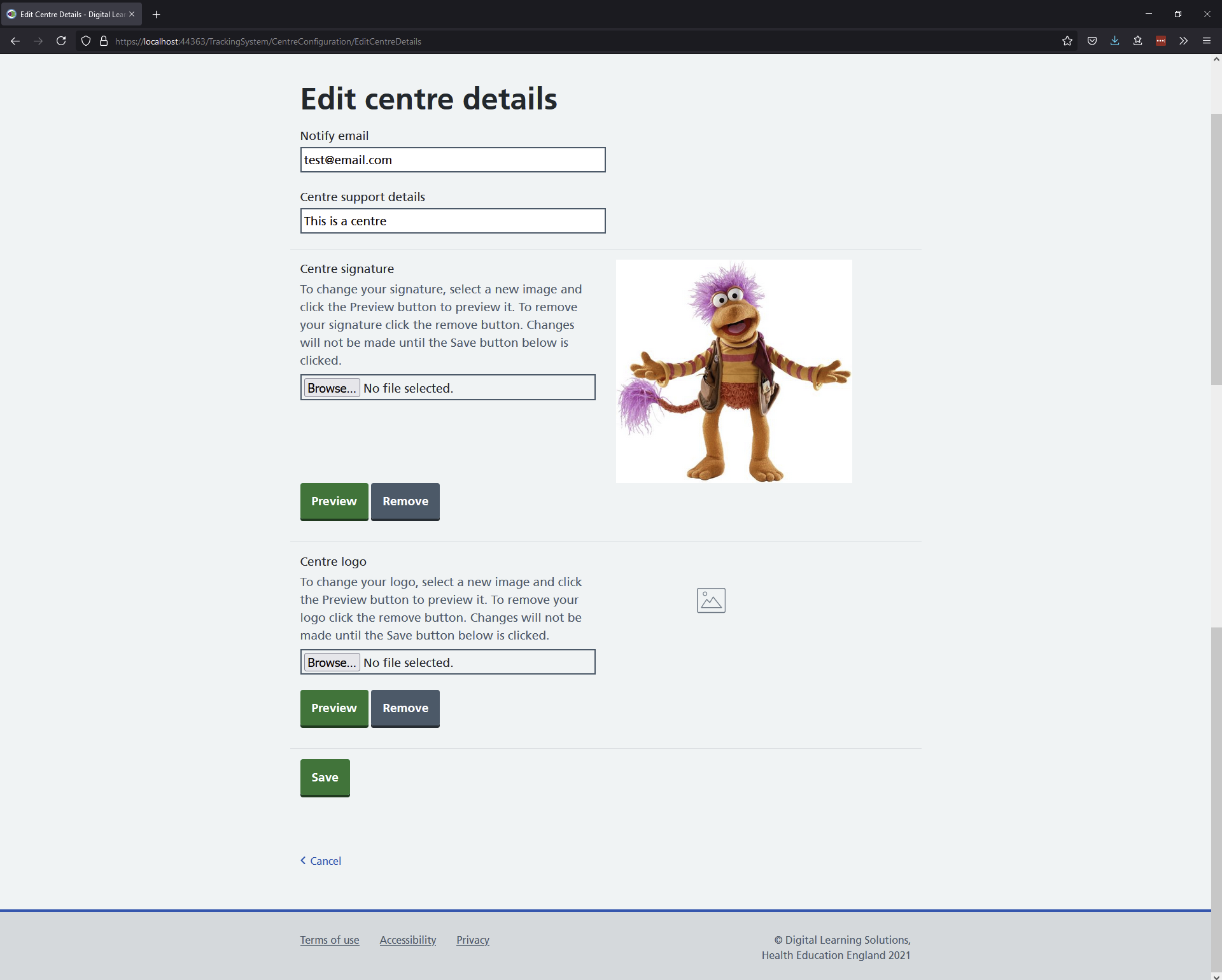Click the padlock site security icon

coord(104,41)
